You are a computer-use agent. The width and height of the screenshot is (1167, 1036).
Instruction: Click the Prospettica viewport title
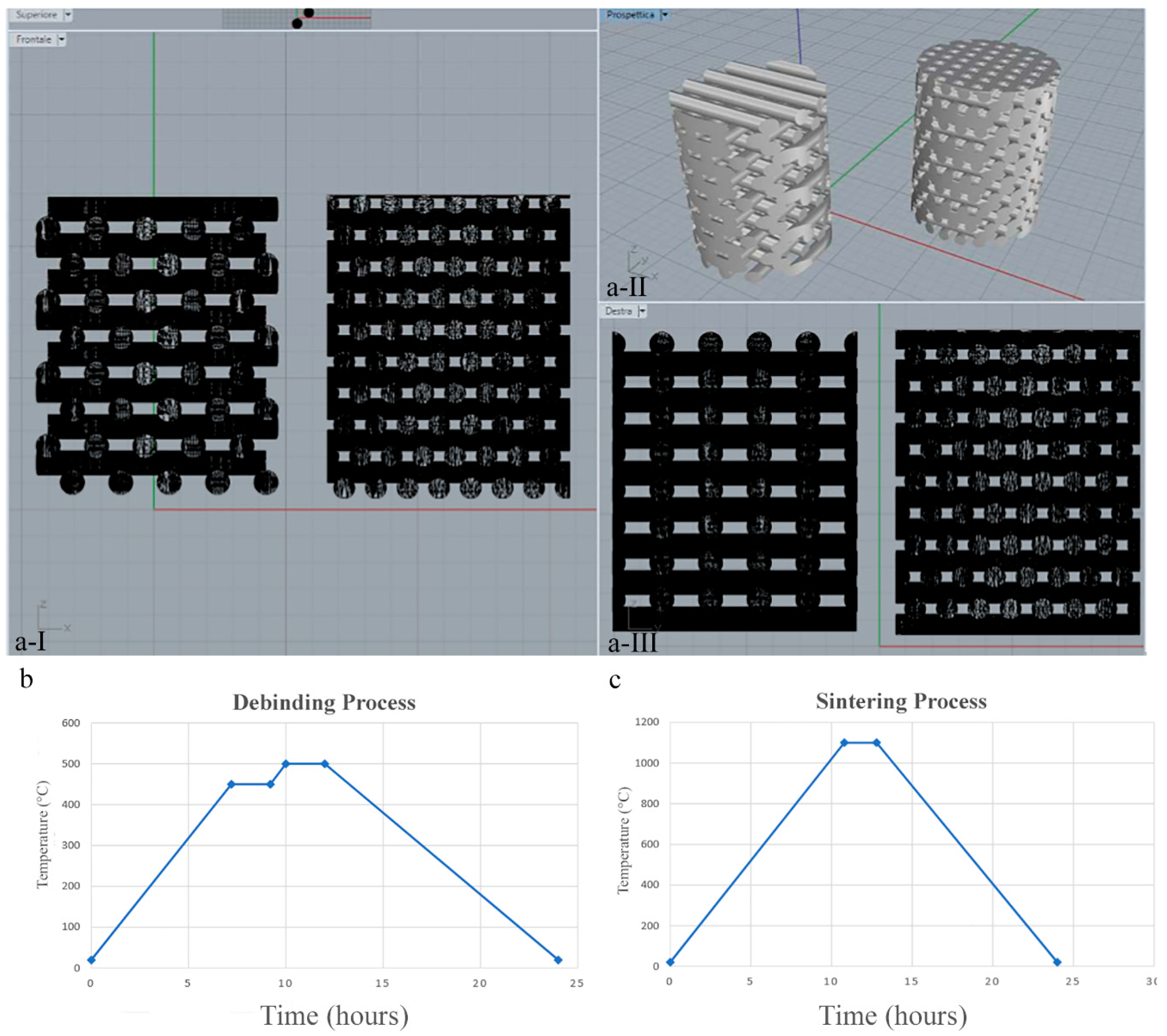630,15
